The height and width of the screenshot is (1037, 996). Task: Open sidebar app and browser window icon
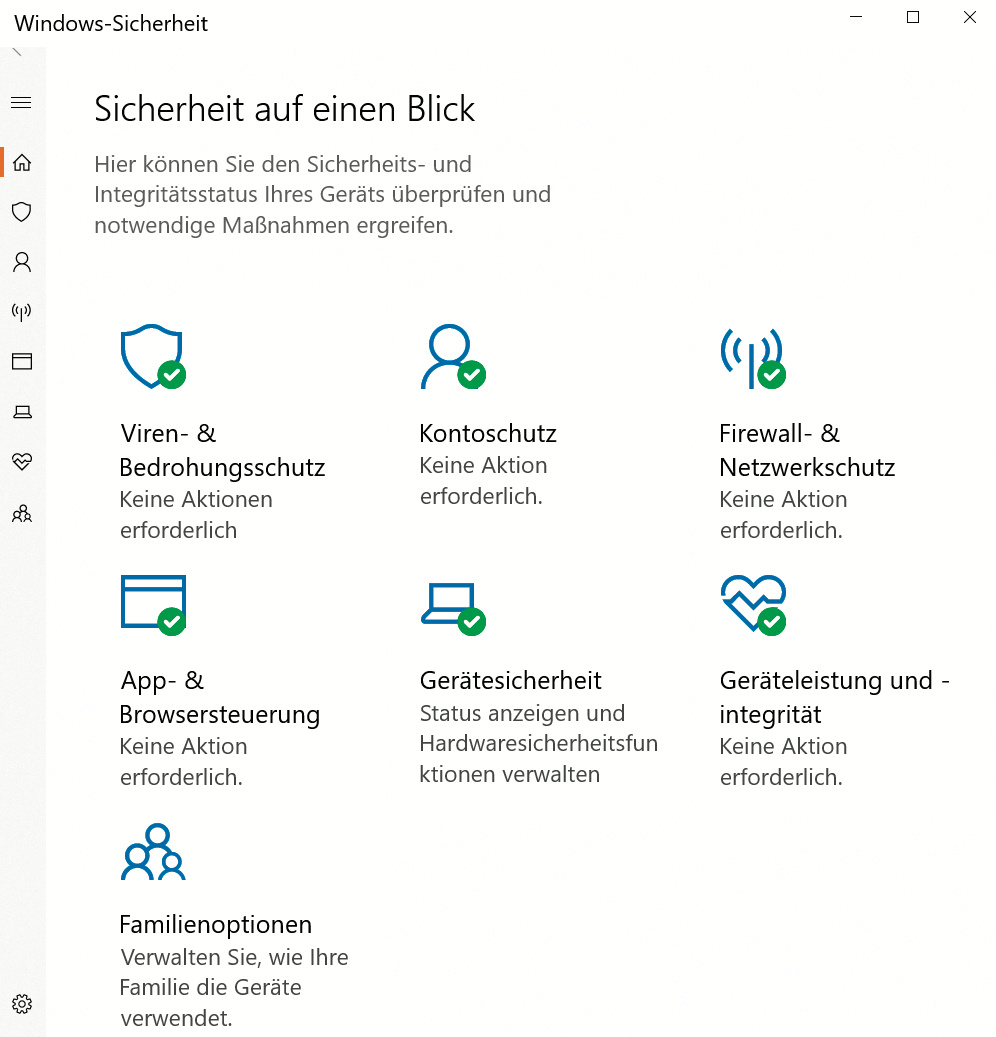click(x=22, y=361)
